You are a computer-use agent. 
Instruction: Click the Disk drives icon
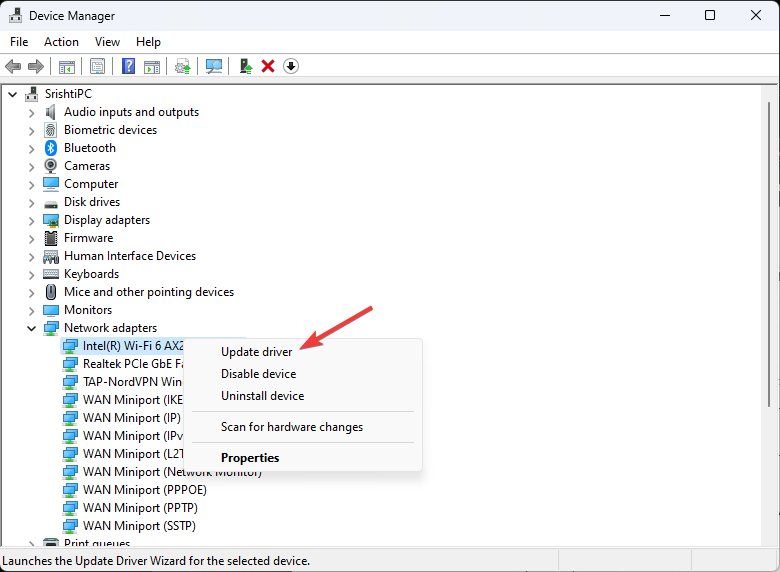[x=51, y=204]
